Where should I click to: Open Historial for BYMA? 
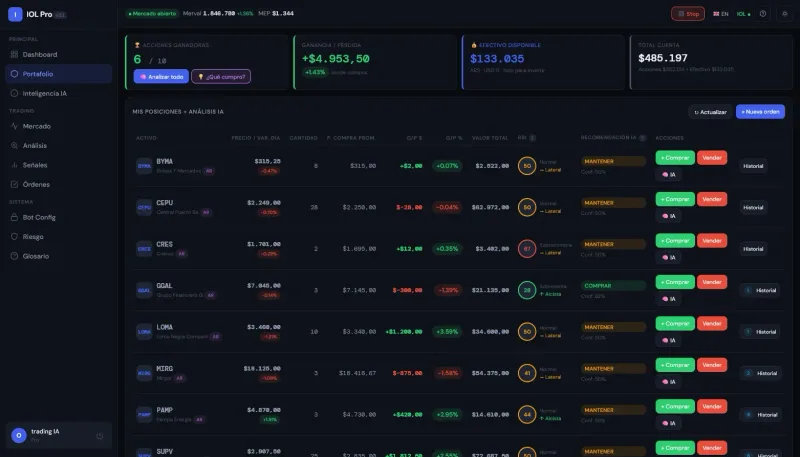(x=753, y=166)
